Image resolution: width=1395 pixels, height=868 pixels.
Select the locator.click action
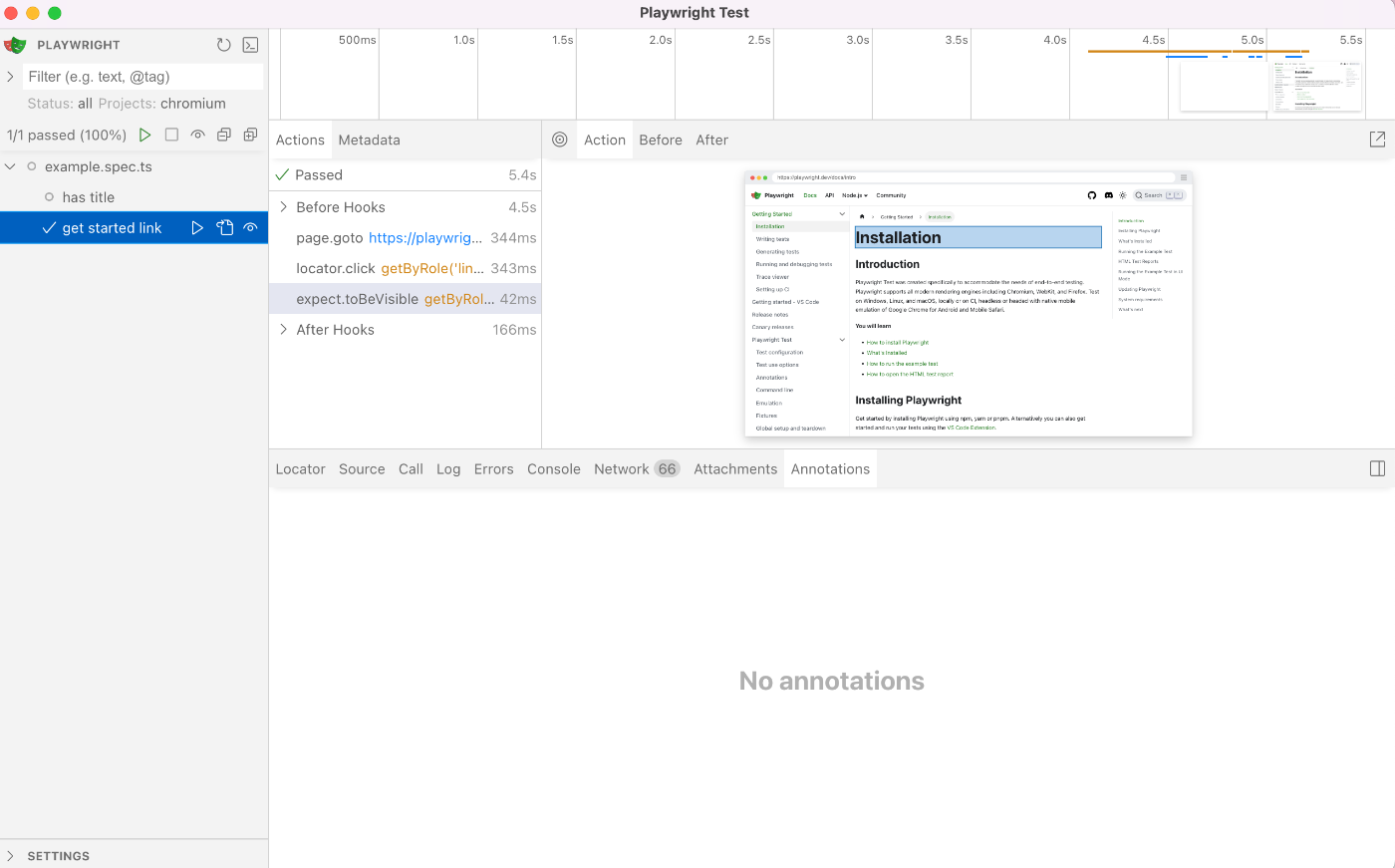click(x=405, y=269)
